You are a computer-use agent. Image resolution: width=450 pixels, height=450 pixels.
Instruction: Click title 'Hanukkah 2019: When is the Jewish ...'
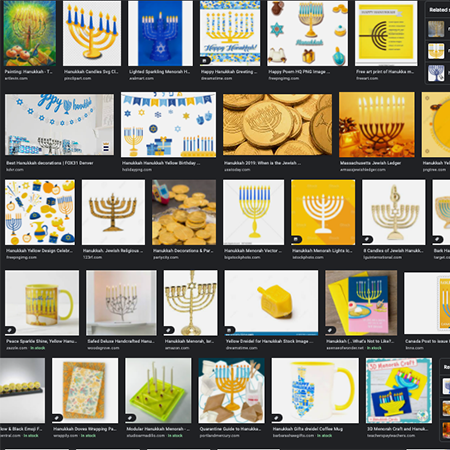point(263,163)
